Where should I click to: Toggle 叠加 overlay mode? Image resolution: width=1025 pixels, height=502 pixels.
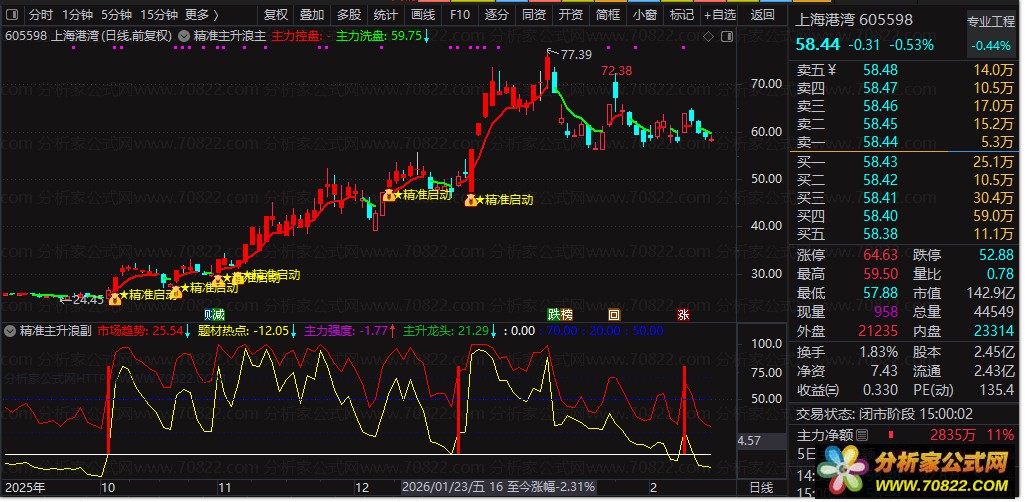coord(312,14)
